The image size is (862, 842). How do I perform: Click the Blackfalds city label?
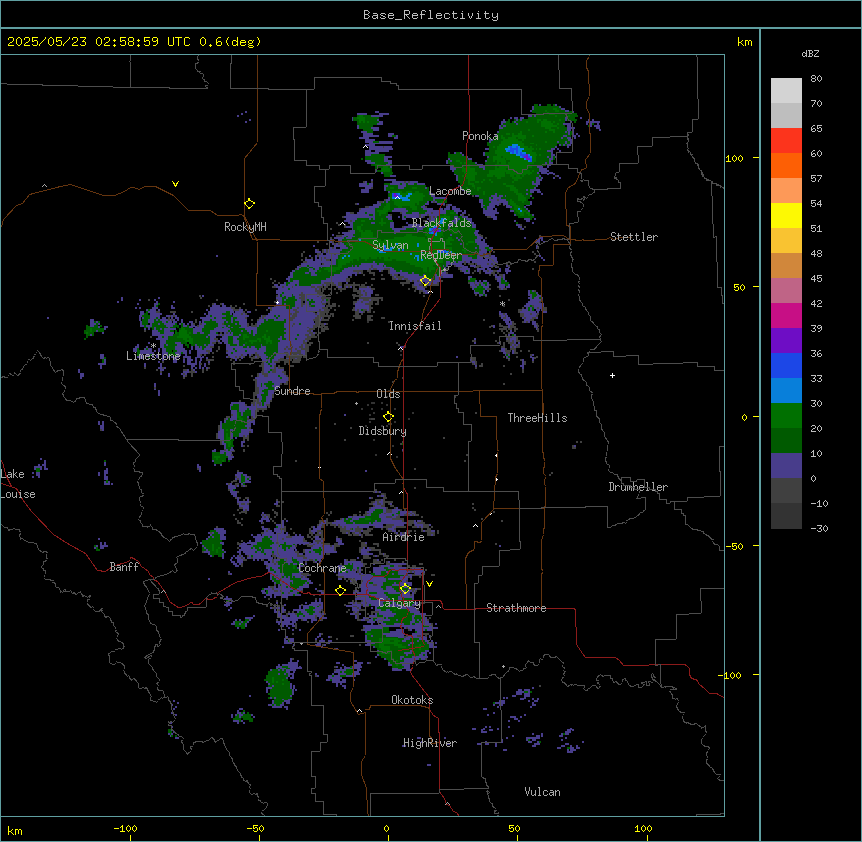coord(441,223)
